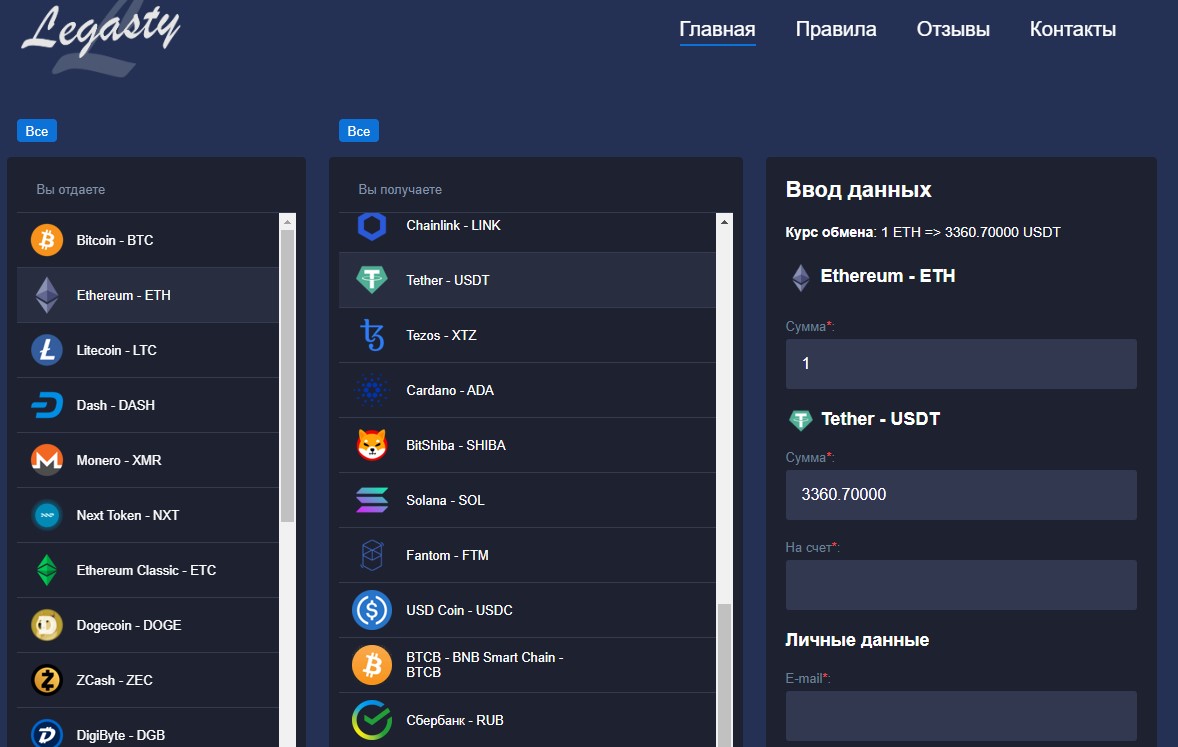Choose Monero - XMR in give list

(x=148, y=460)
